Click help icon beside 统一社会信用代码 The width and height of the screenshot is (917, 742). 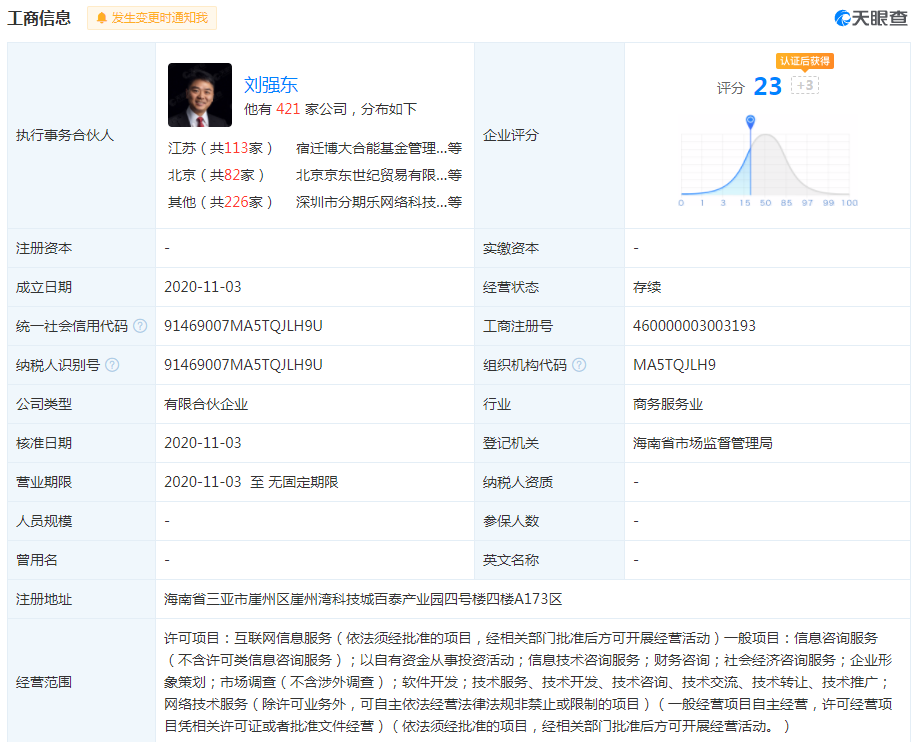[x=140, y=326]
